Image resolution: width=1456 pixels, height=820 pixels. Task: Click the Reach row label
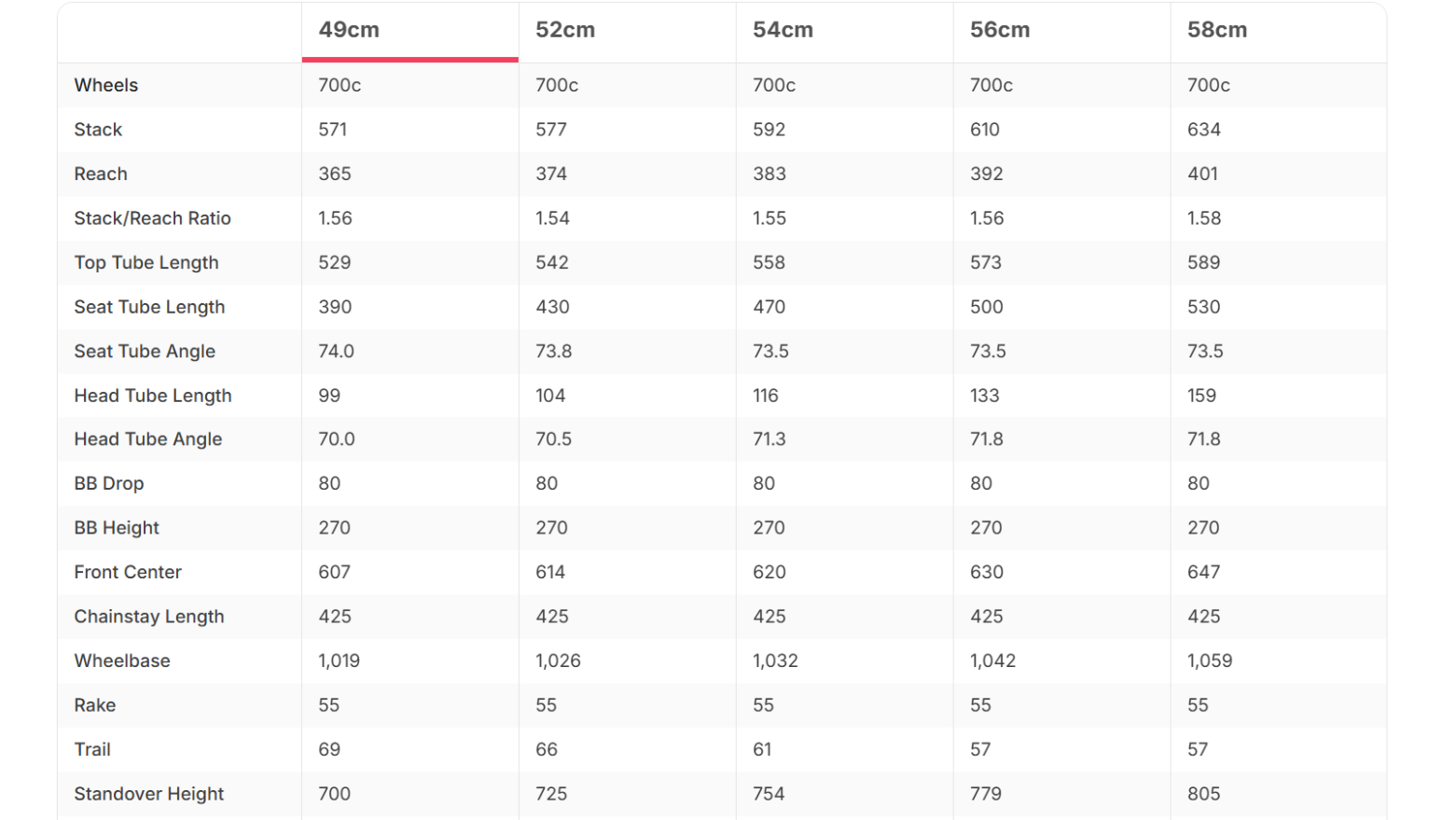click(x=101, y=174)
